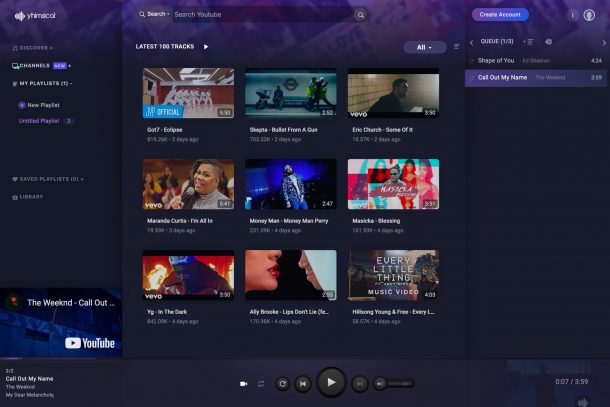Clear the queue icon

pos(549,42)
